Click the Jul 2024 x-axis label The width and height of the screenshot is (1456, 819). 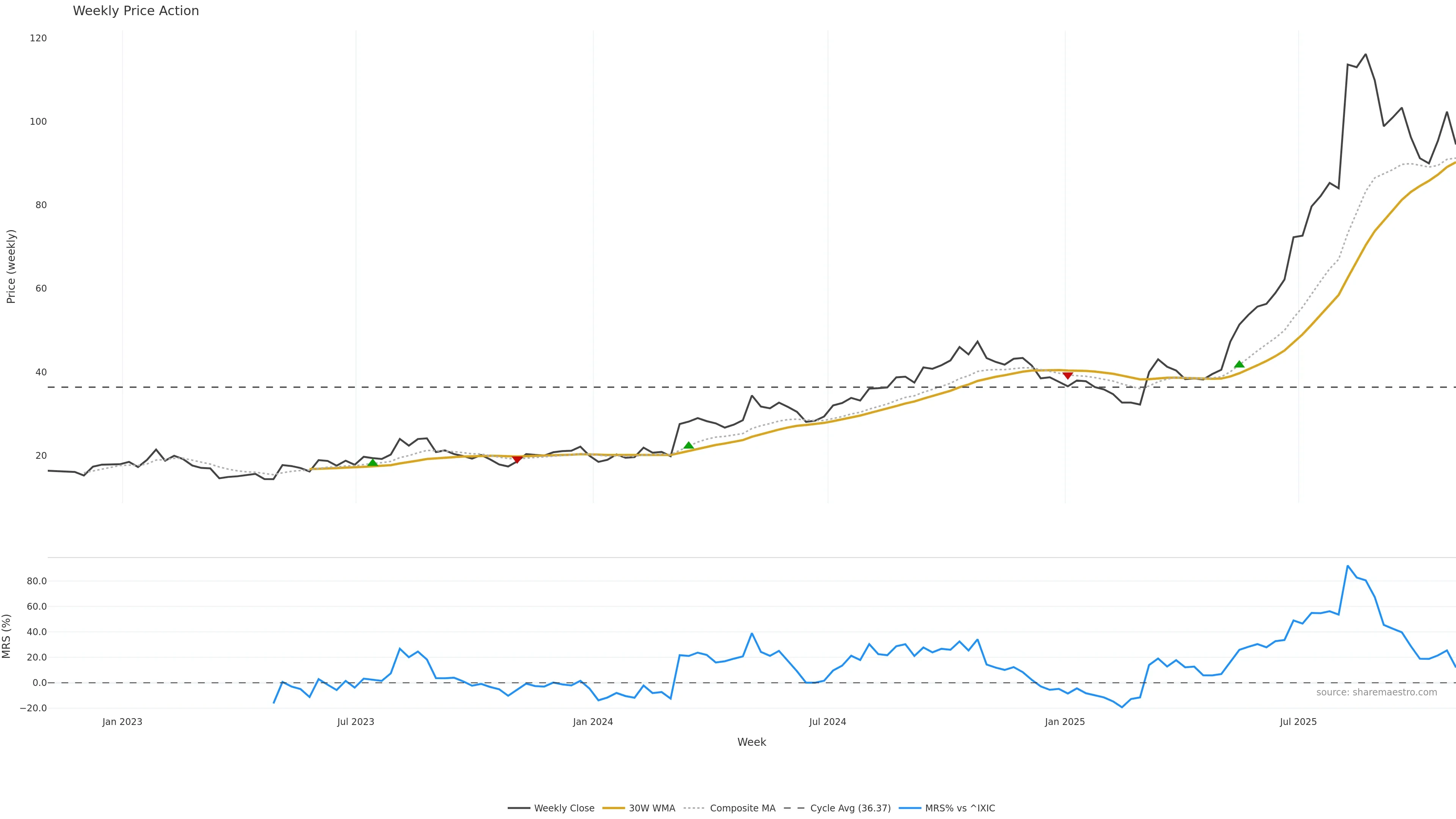[827, 722]
